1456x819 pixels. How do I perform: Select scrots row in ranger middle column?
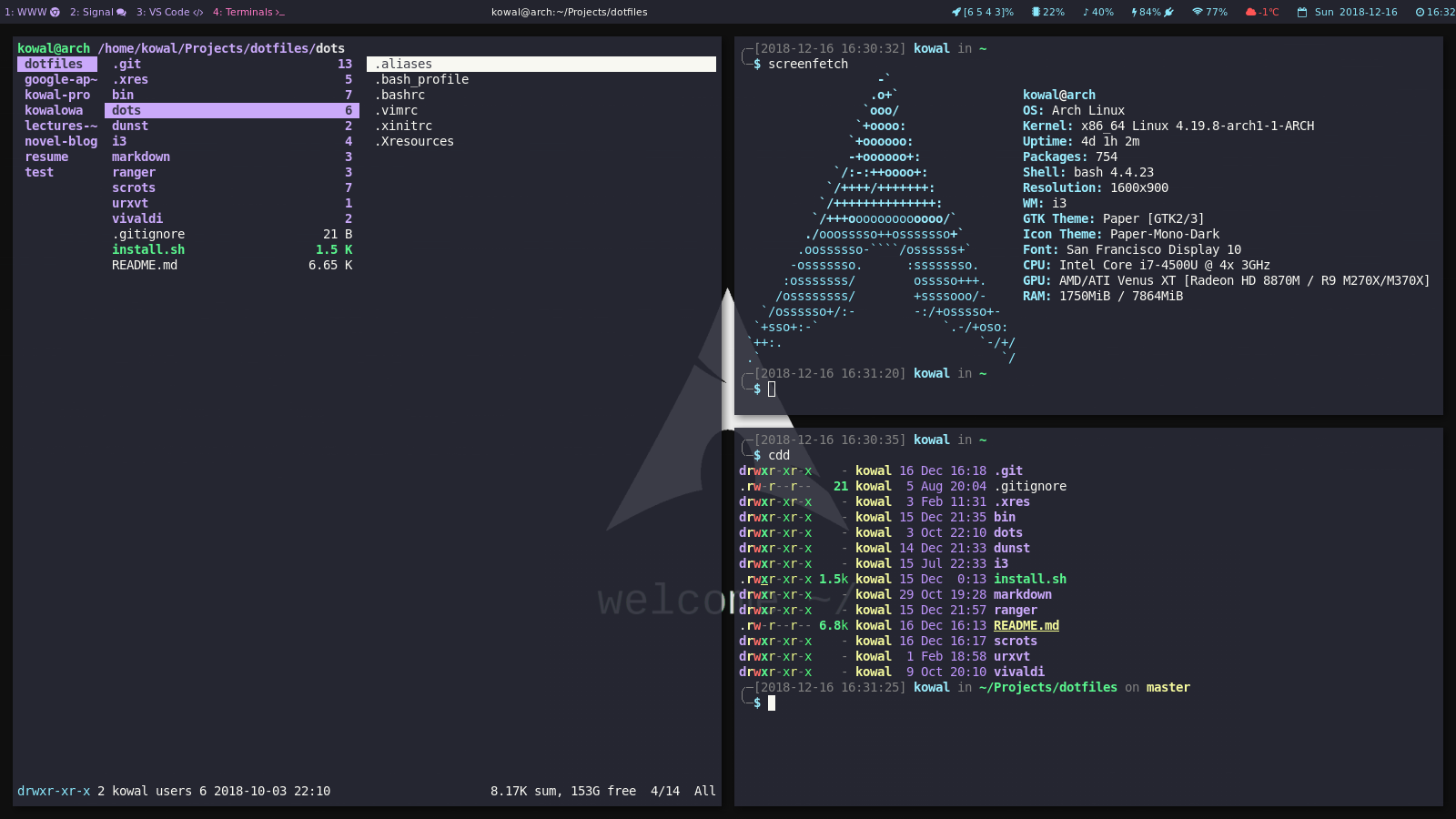[x=232, y=187]
